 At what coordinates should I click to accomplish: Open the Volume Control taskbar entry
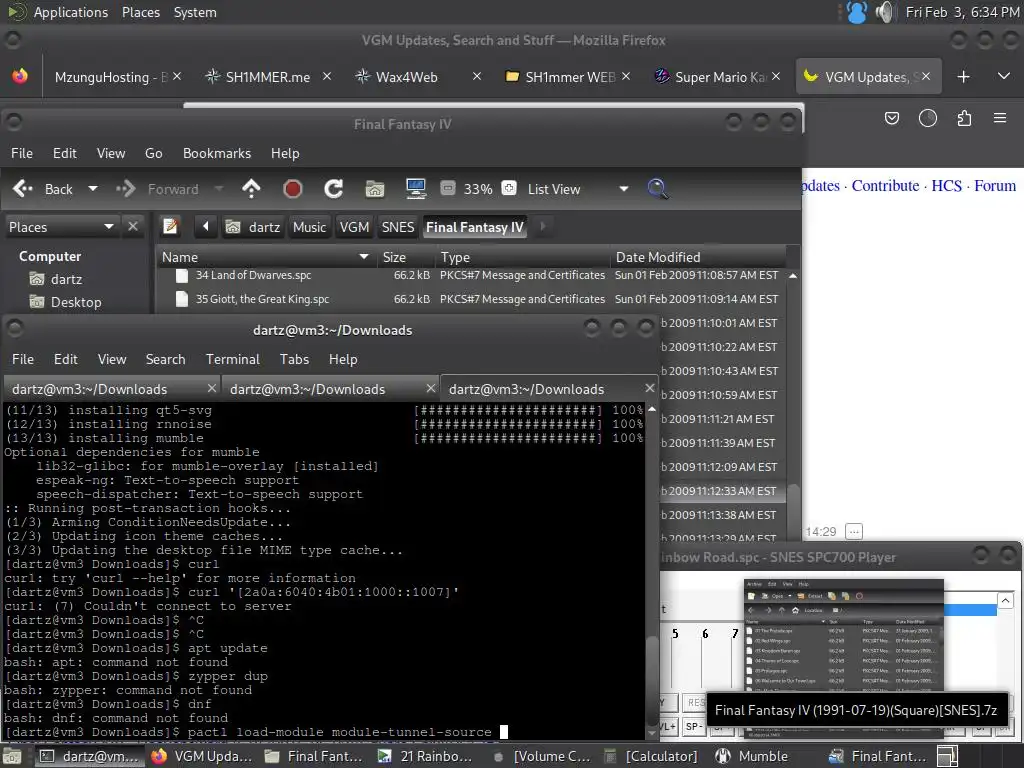pyautogui.click(x=542, y=756)
